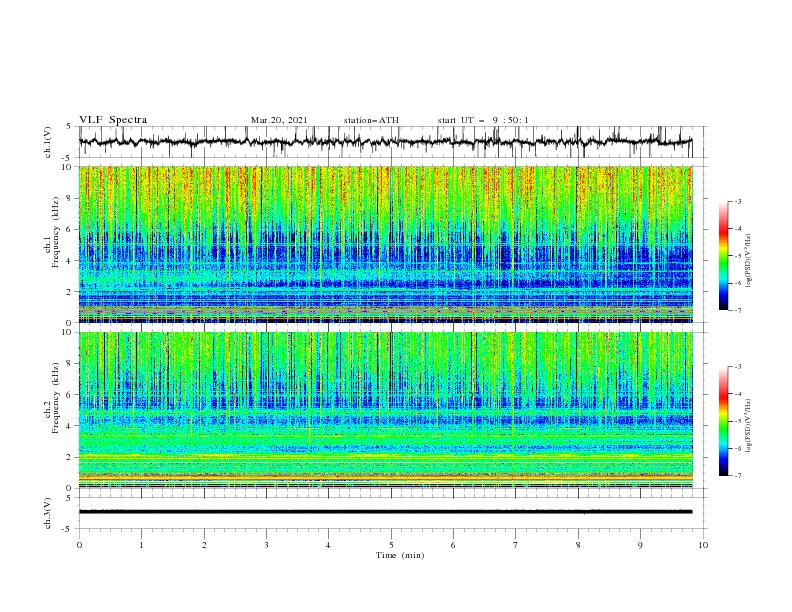This screenshot has width=792, height=612.
Task: Click the time axis tick label "1"
Action: pyautogui.click(x=141, y=545)
